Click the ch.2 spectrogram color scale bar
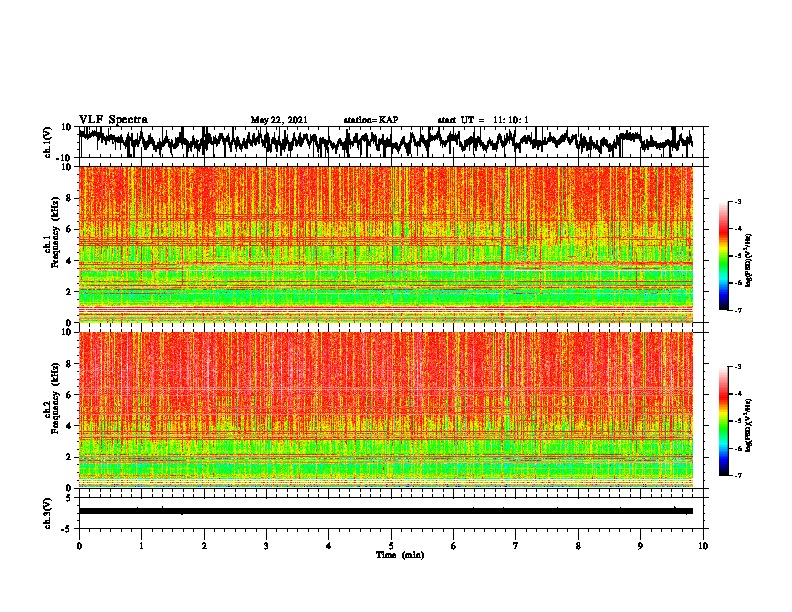The width and height of the screenshot is (792, 612). tap(724, 421)
